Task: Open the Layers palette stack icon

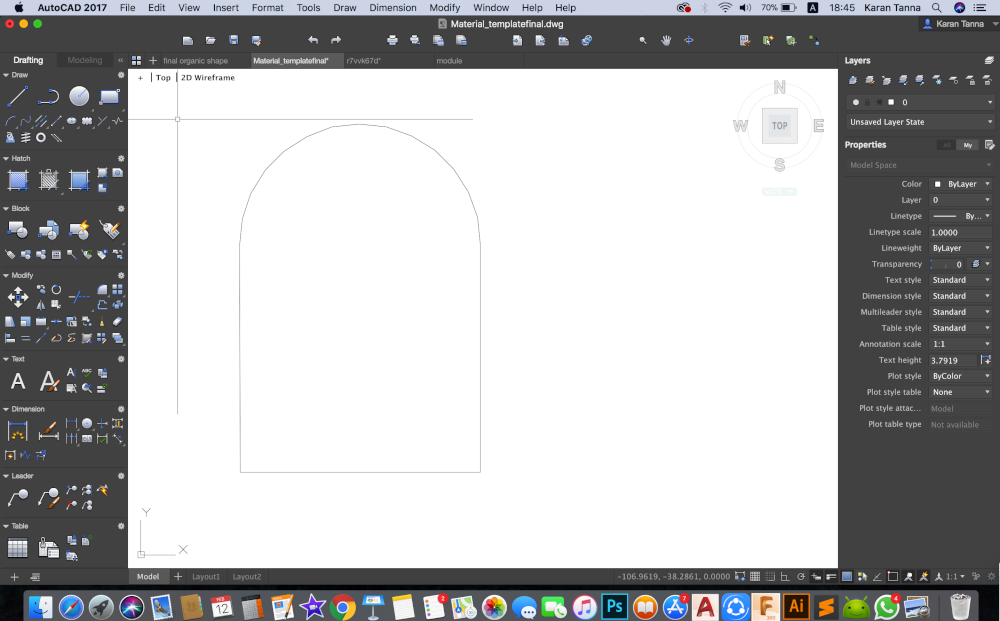Action: tap(989, 61)
